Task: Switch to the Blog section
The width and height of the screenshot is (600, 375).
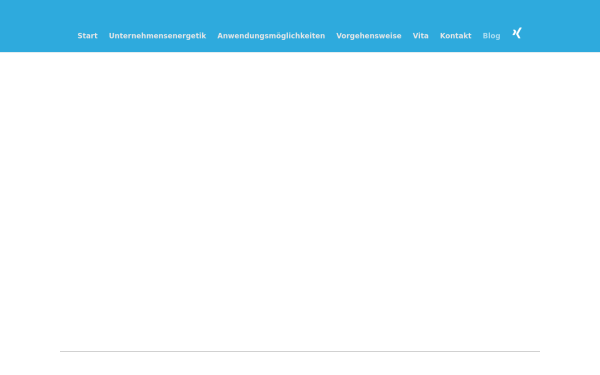Action: click(x=491, y=36)
